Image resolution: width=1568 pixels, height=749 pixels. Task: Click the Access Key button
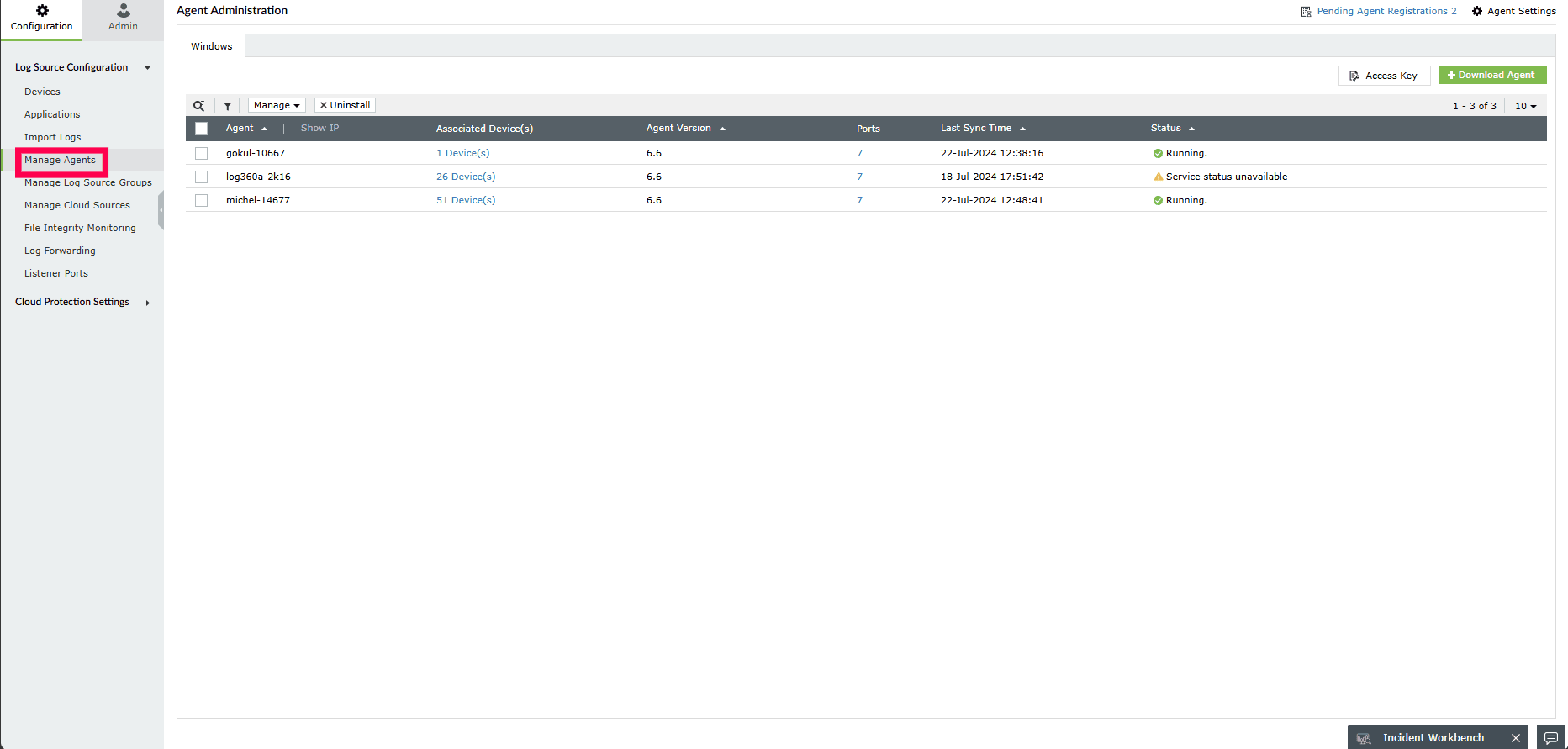click(1384, 76)
